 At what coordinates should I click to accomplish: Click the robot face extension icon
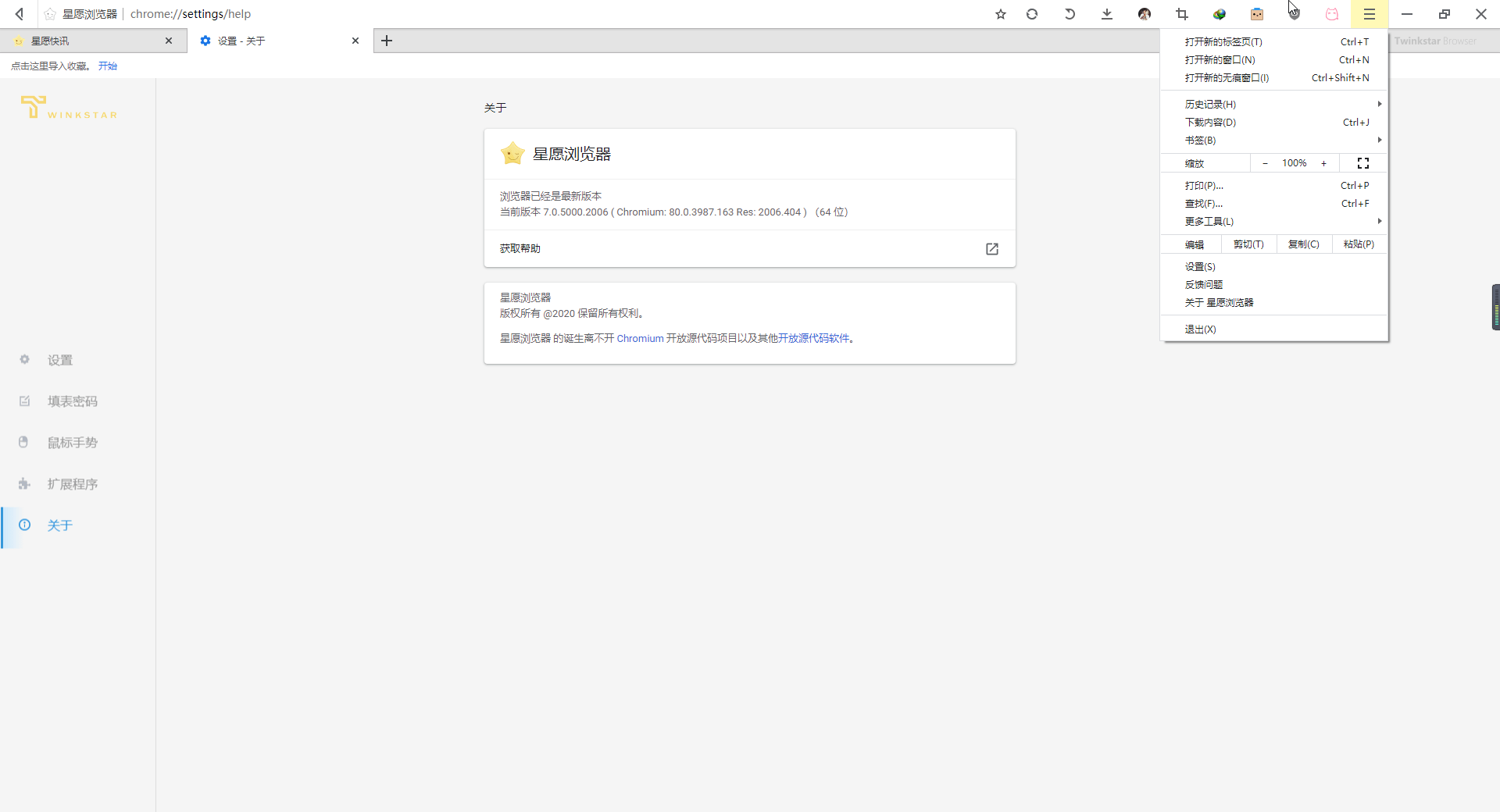coord(1257,13)
